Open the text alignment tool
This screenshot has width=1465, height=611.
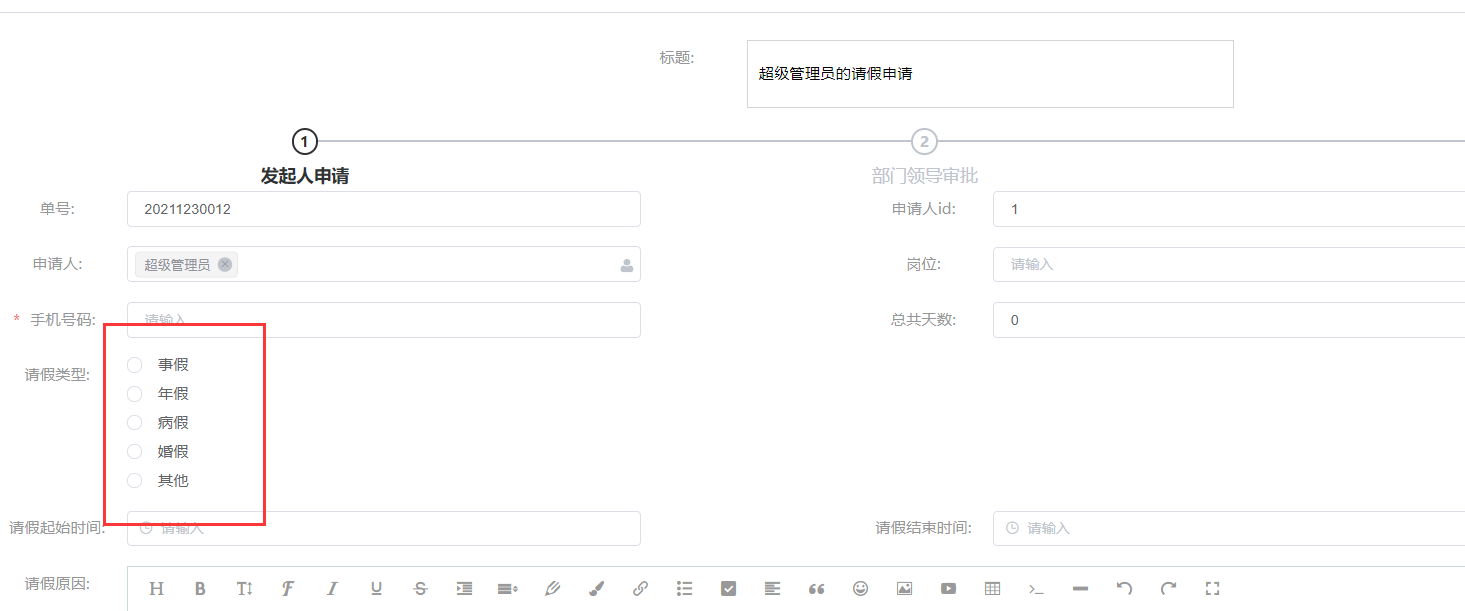[772, 589]
